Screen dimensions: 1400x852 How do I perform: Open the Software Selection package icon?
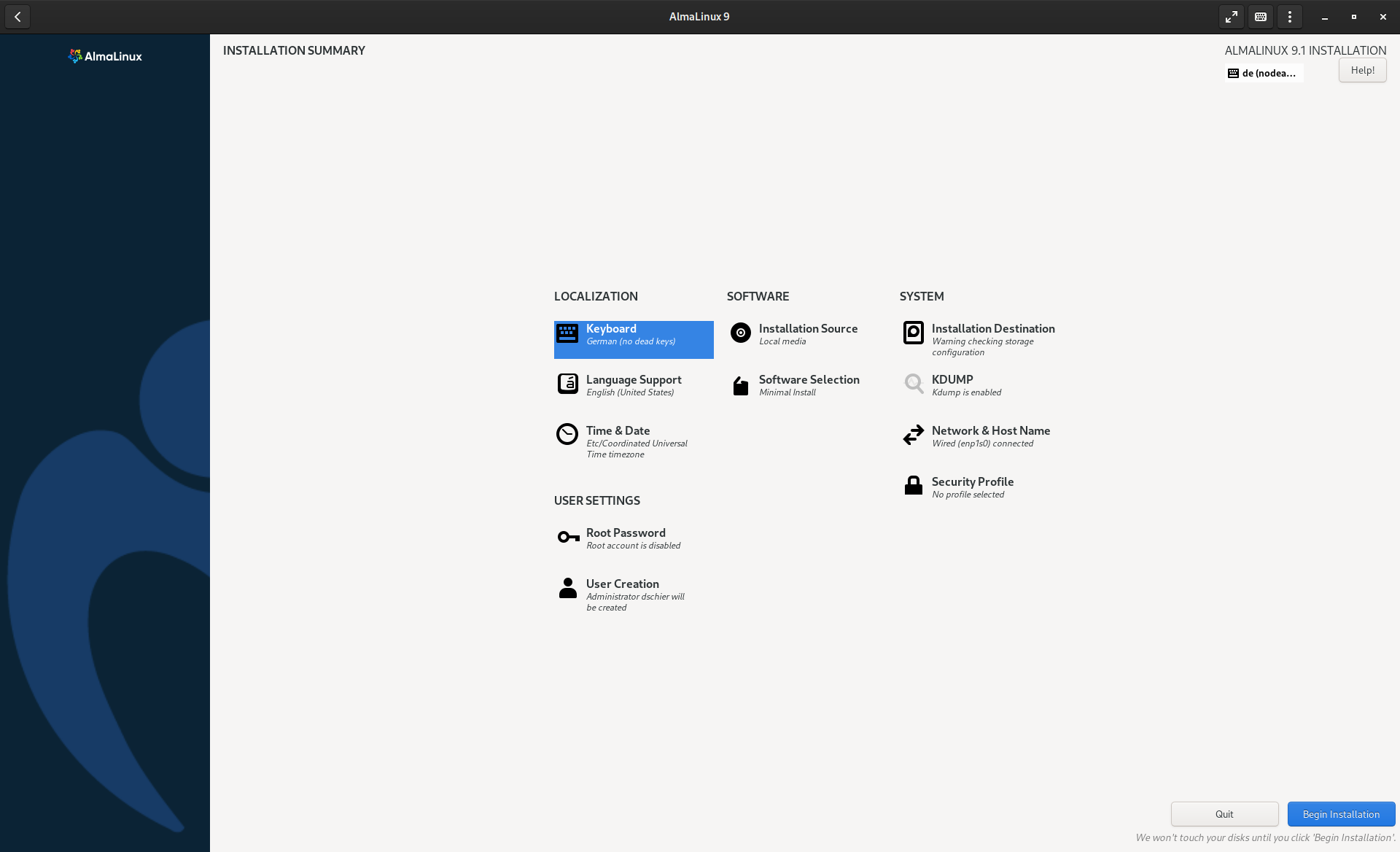[740, 385]
